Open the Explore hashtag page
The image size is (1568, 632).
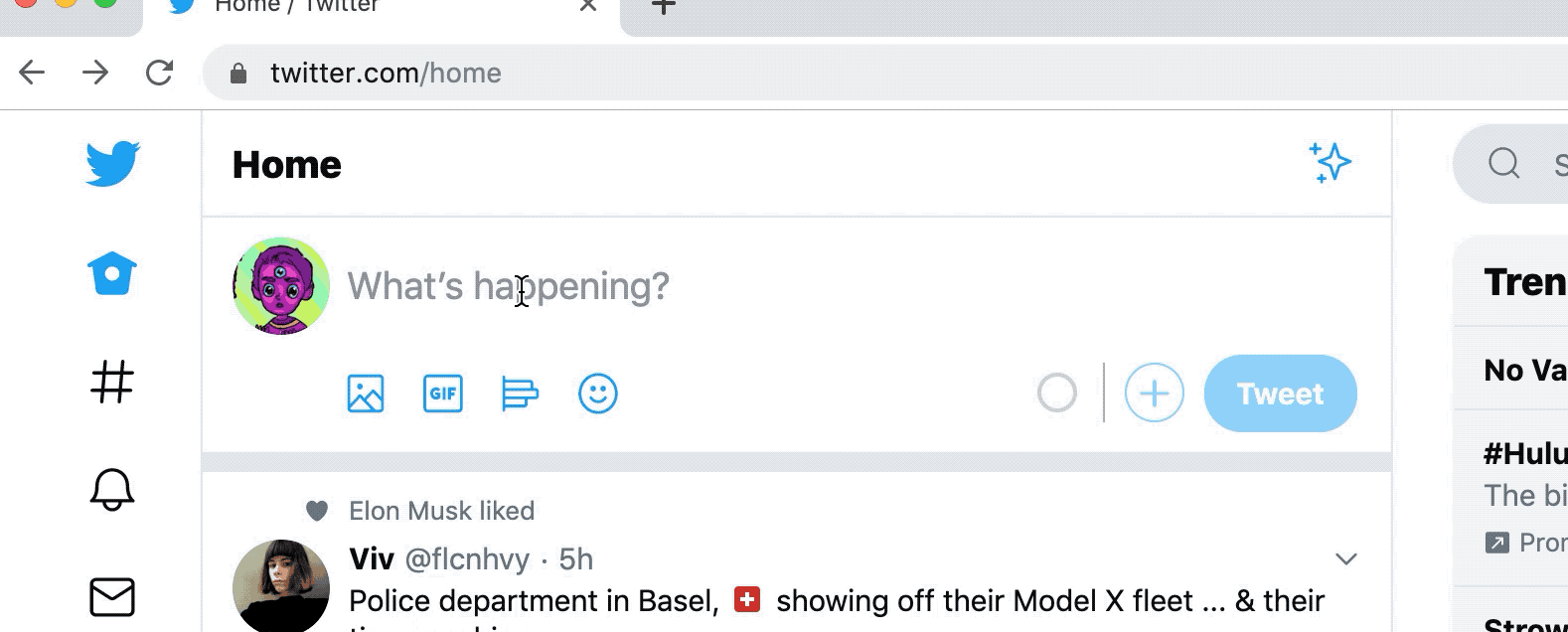click(x=112, y=382)
